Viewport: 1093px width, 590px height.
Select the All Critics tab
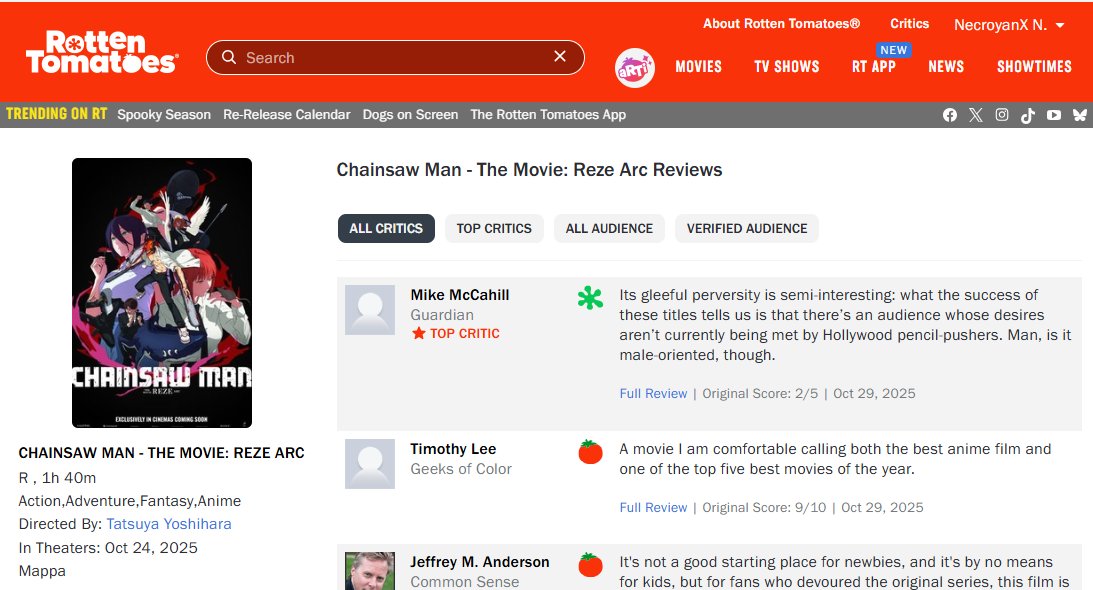click(x=386, y=229)
